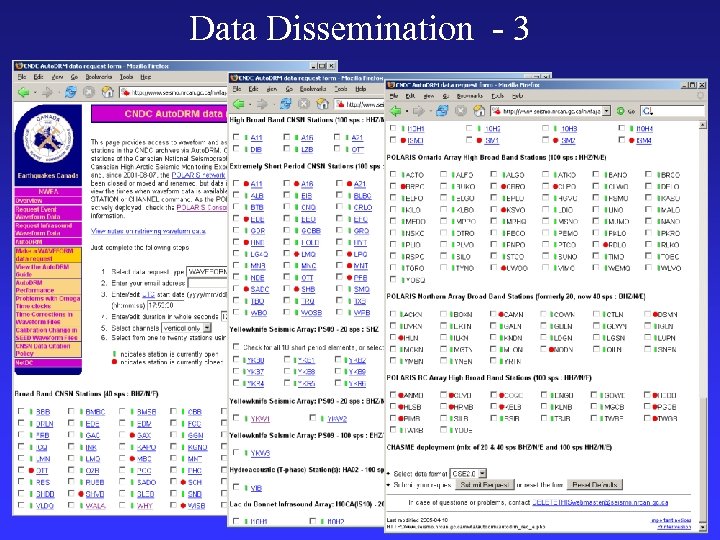Open Back history dropdown arrow in right window

(x=406, y=112)
